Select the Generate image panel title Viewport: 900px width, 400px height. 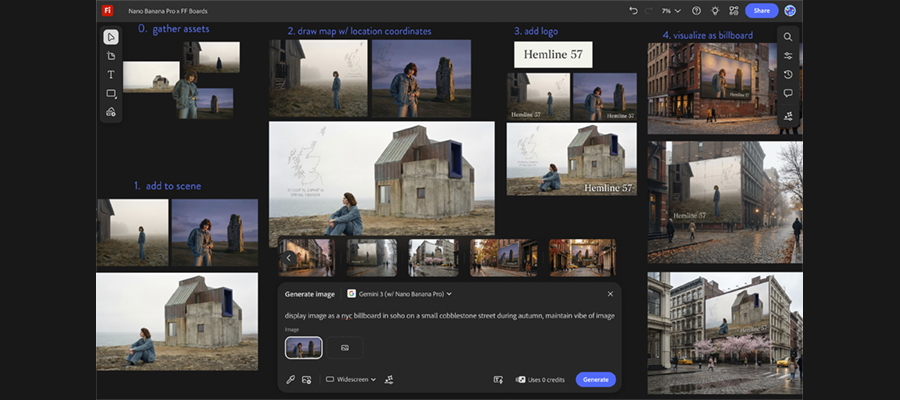pyautogui.click(x=309, y=294)
